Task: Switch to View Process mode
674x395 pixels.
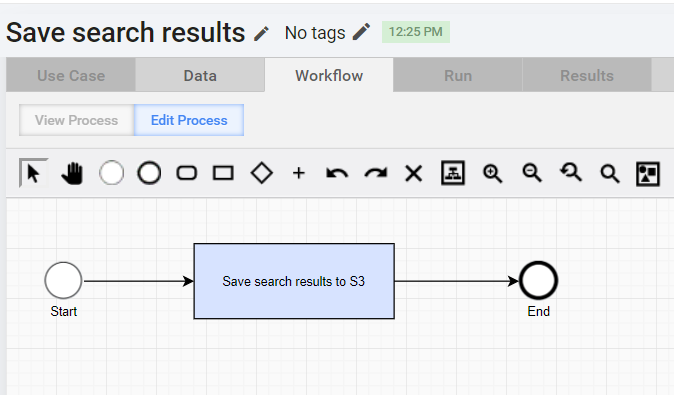Action: tap(77, 120)
